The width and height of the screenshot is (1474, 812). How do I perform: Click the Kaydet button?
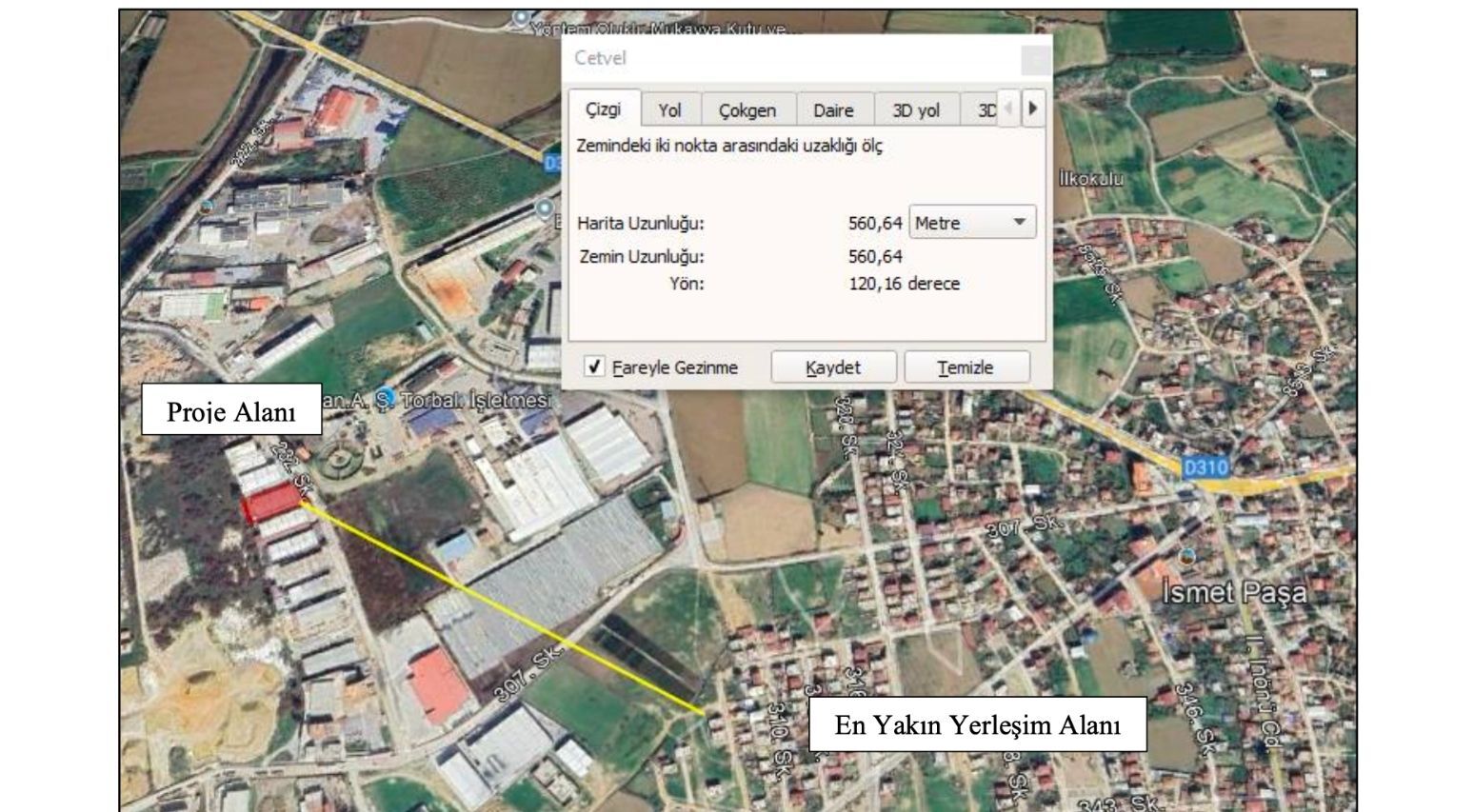click(833, 366)
